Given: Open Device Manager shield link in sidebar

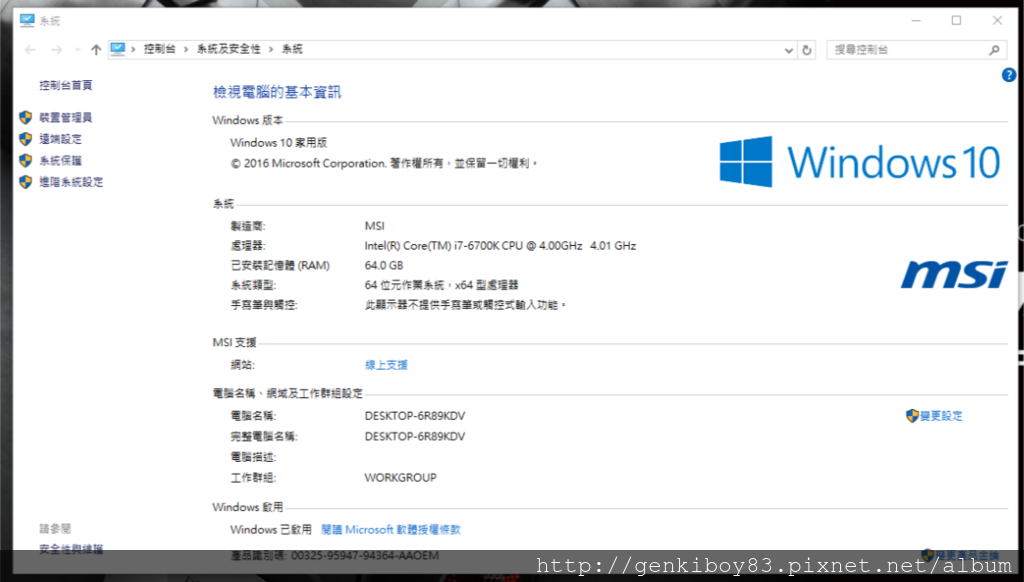Looking at the screenshot, I should 65,118.
